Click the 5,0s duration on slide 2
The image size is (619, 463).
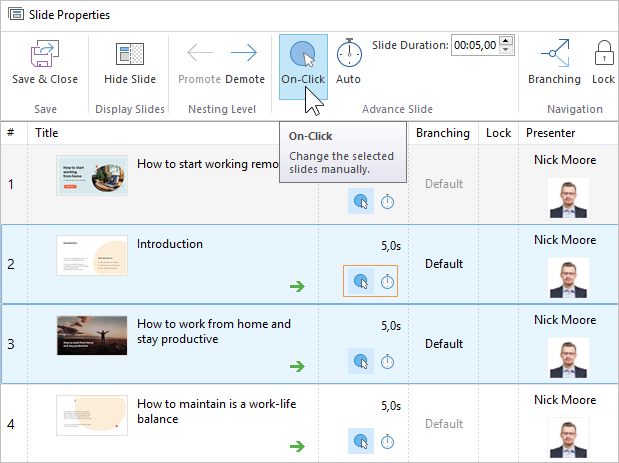click(391, 246)
